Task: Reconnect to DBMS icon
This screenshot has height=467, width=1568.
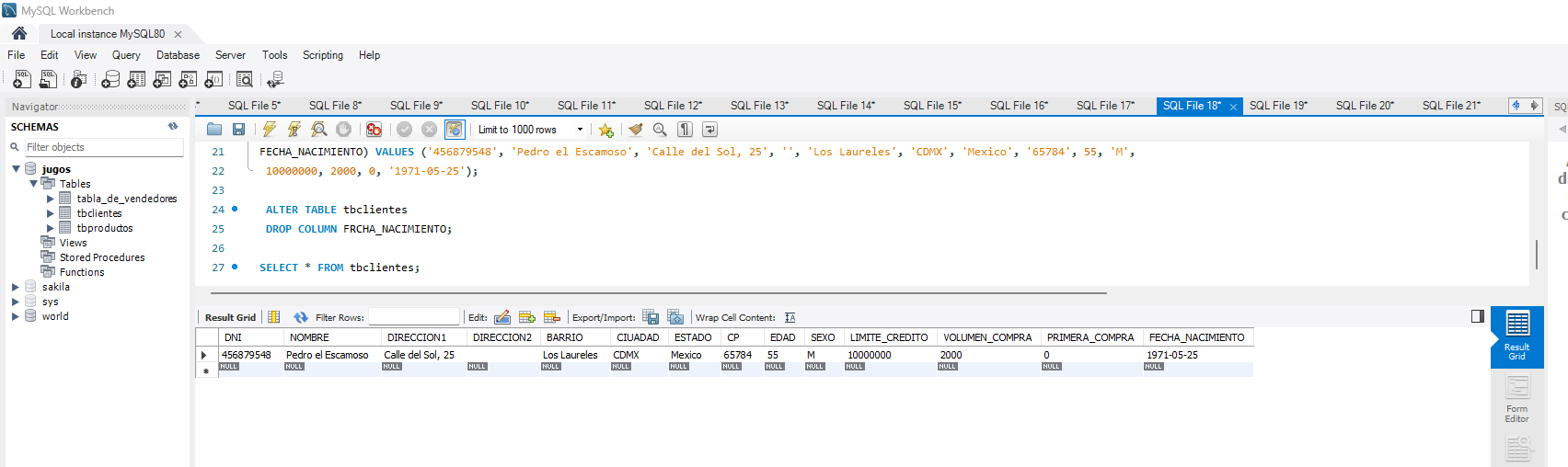Action: 274,80
